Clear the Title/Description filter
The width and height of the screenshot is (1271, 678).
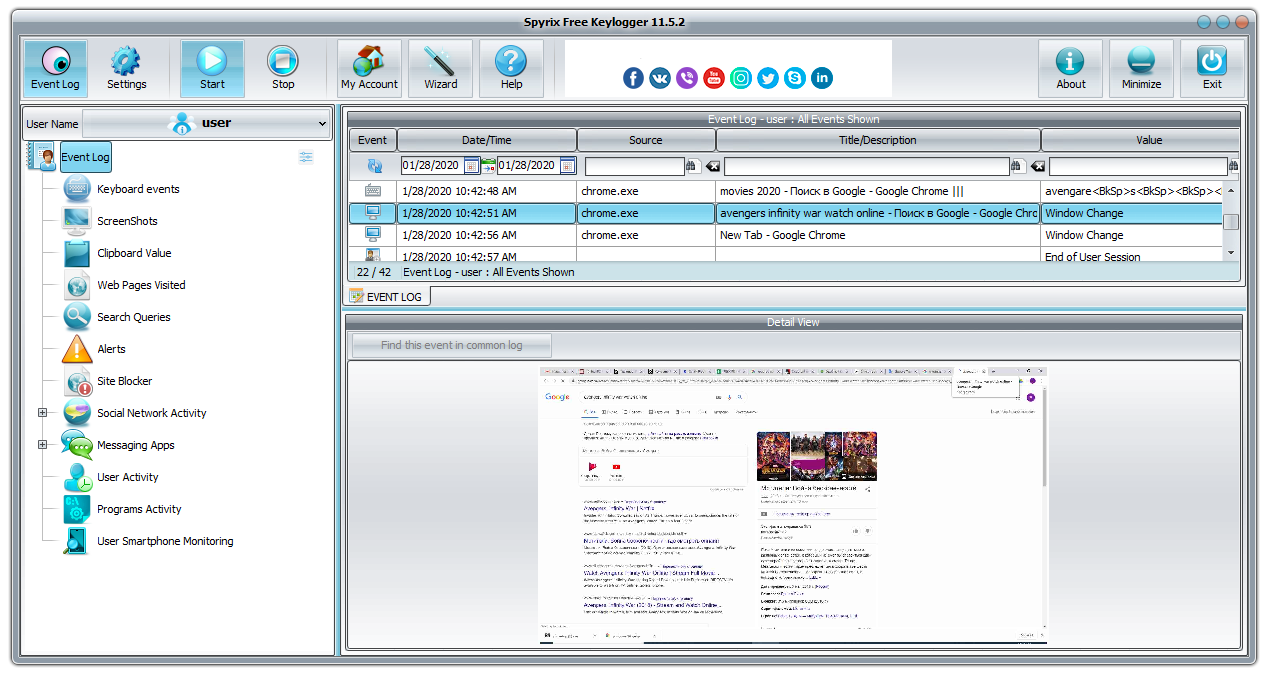click(1038, 166)
